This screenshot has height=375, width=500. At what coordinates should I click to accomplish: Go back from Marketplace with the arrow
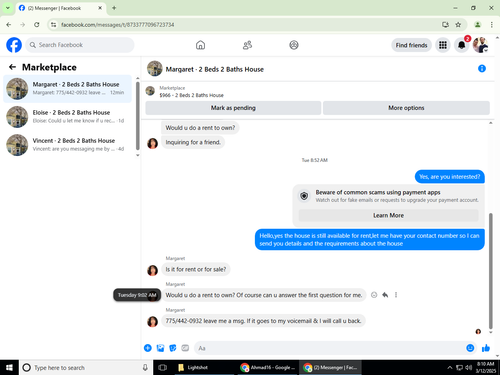point(13,67)
